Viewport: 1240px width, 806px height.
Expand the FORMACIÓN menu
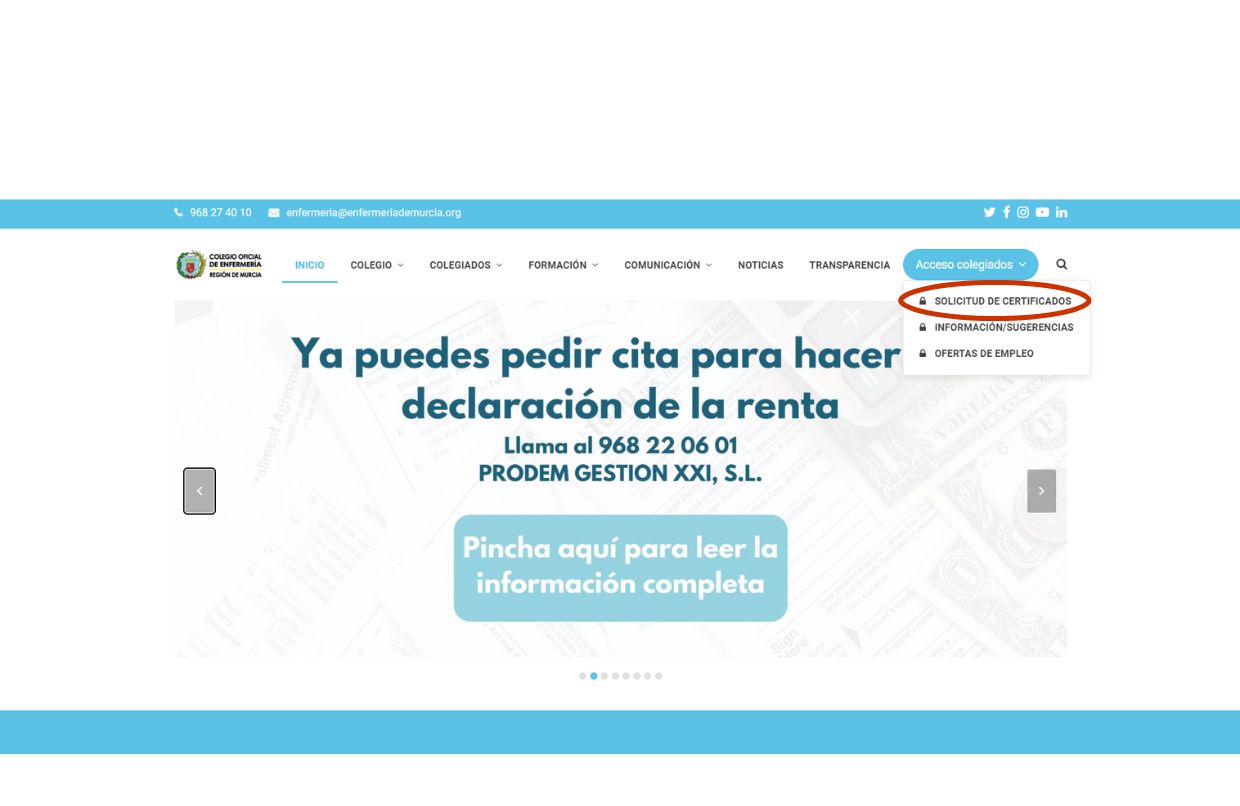point(563,265)
